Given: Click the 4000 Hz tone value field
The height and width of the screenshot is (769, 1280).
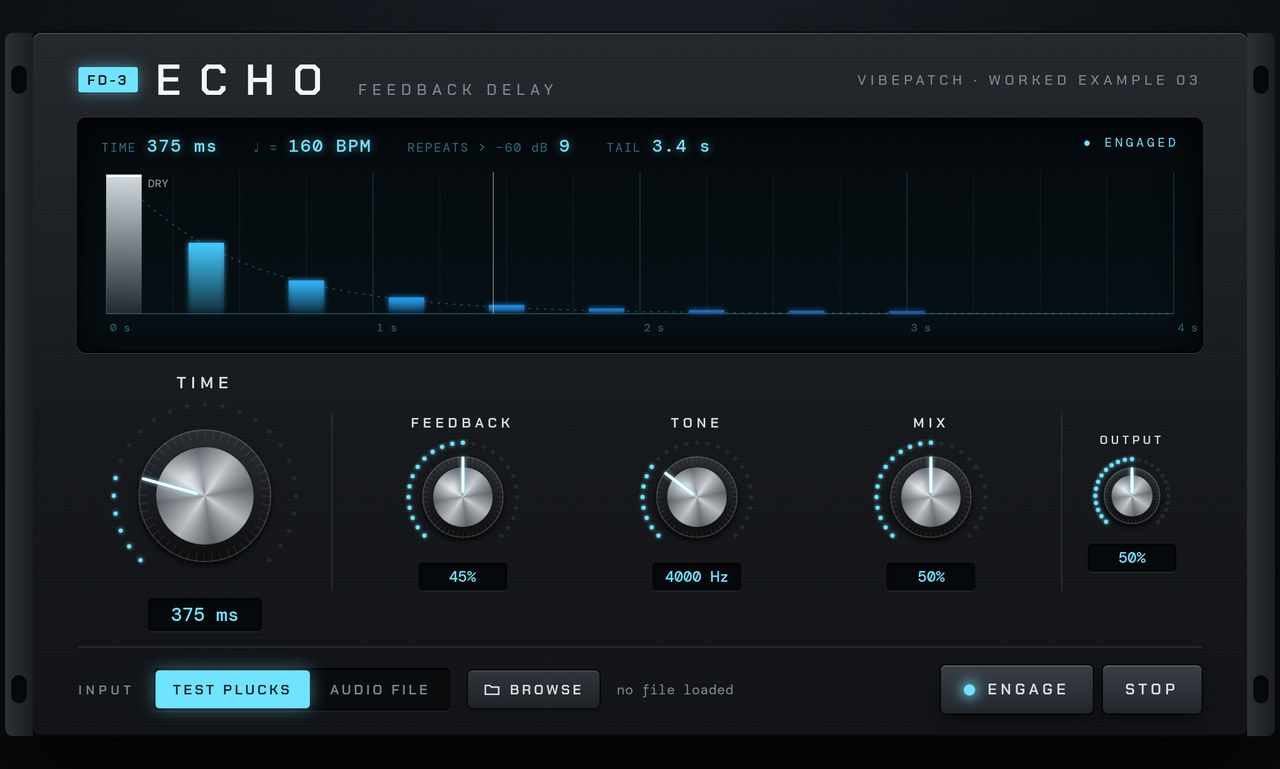Looking at the screenshot, I should pyautogui.click(x=697, y=577).
